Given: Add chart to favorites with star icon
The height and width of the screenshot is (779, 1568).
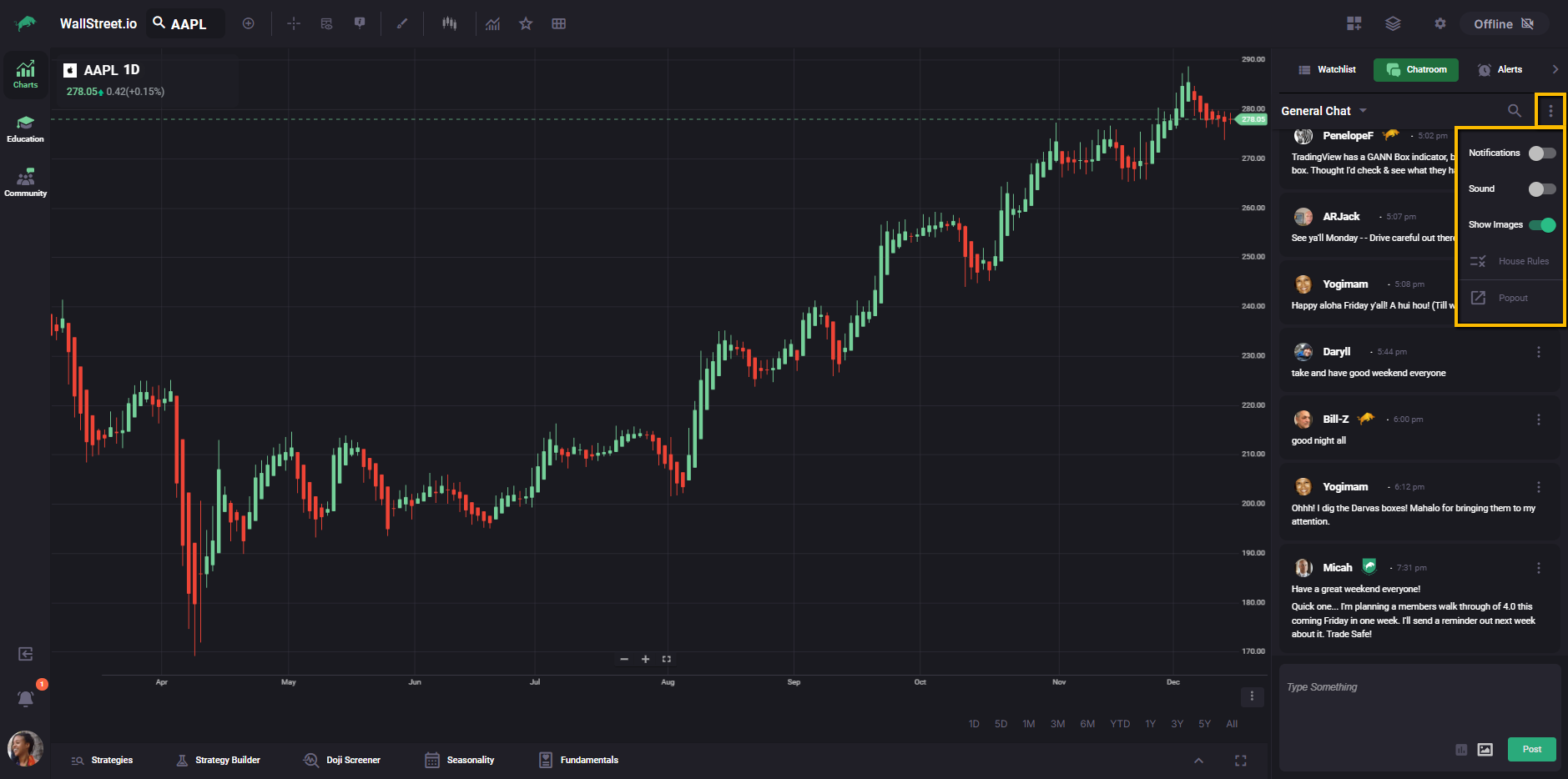Looking at the screenshot, I should tap(526, 23).
